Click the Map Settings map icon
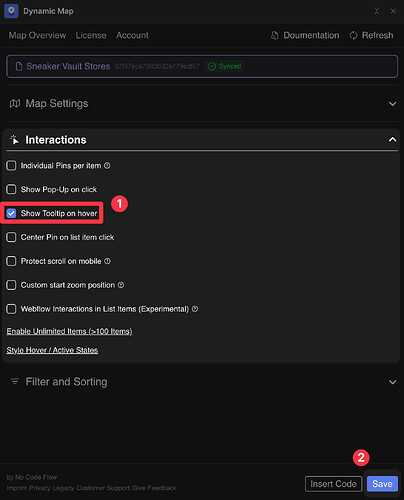 [x=15, y=104]
